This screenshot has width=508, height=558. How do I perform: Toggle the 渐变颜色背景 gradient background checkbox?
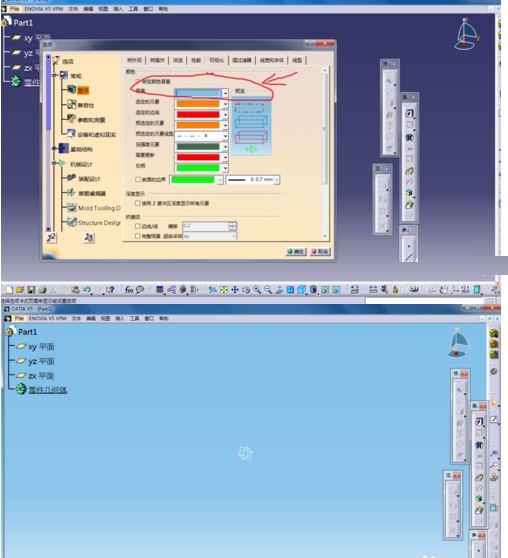pos(138,81)
